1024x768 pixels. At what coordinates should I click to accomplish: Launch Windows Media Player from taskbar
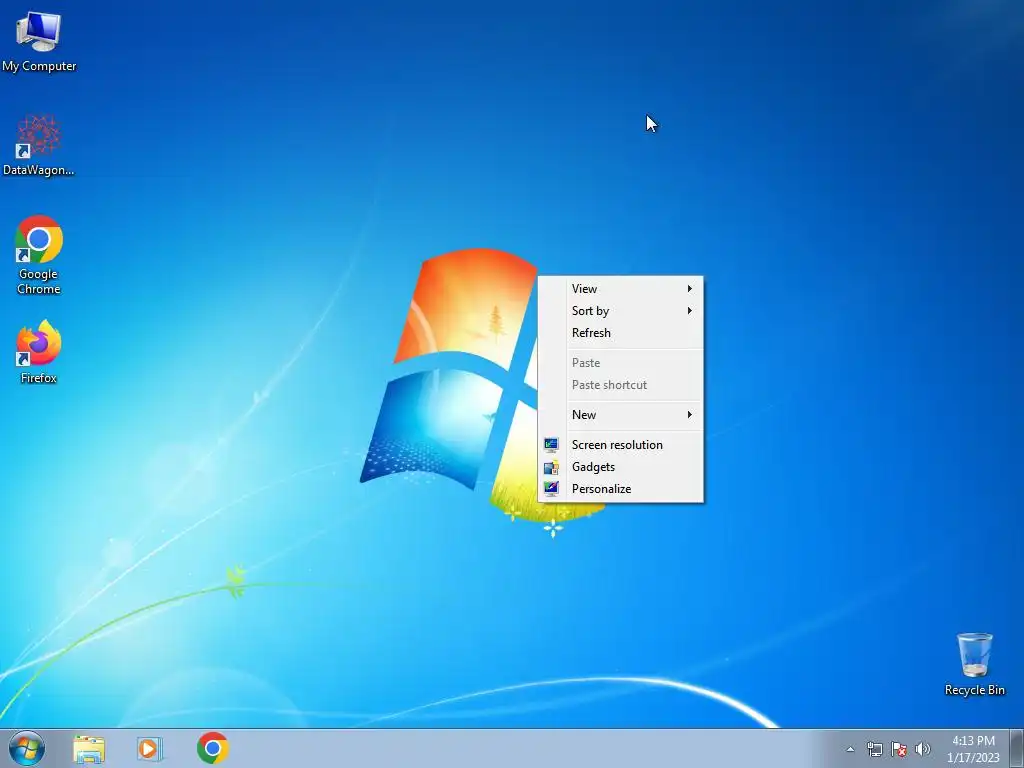point(150,748)
